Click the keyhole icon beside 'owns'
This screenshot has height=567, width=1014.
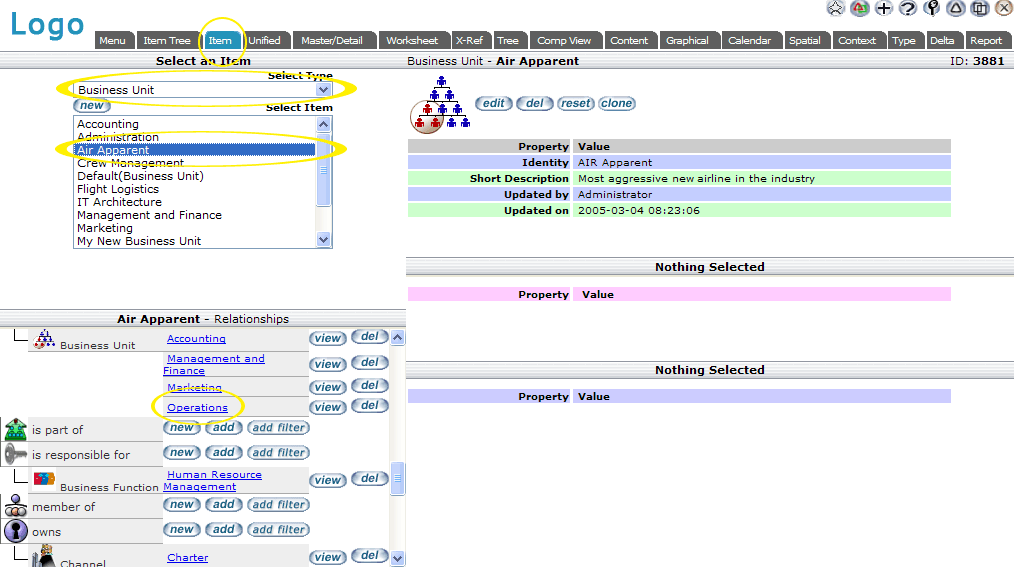[15, 531]
